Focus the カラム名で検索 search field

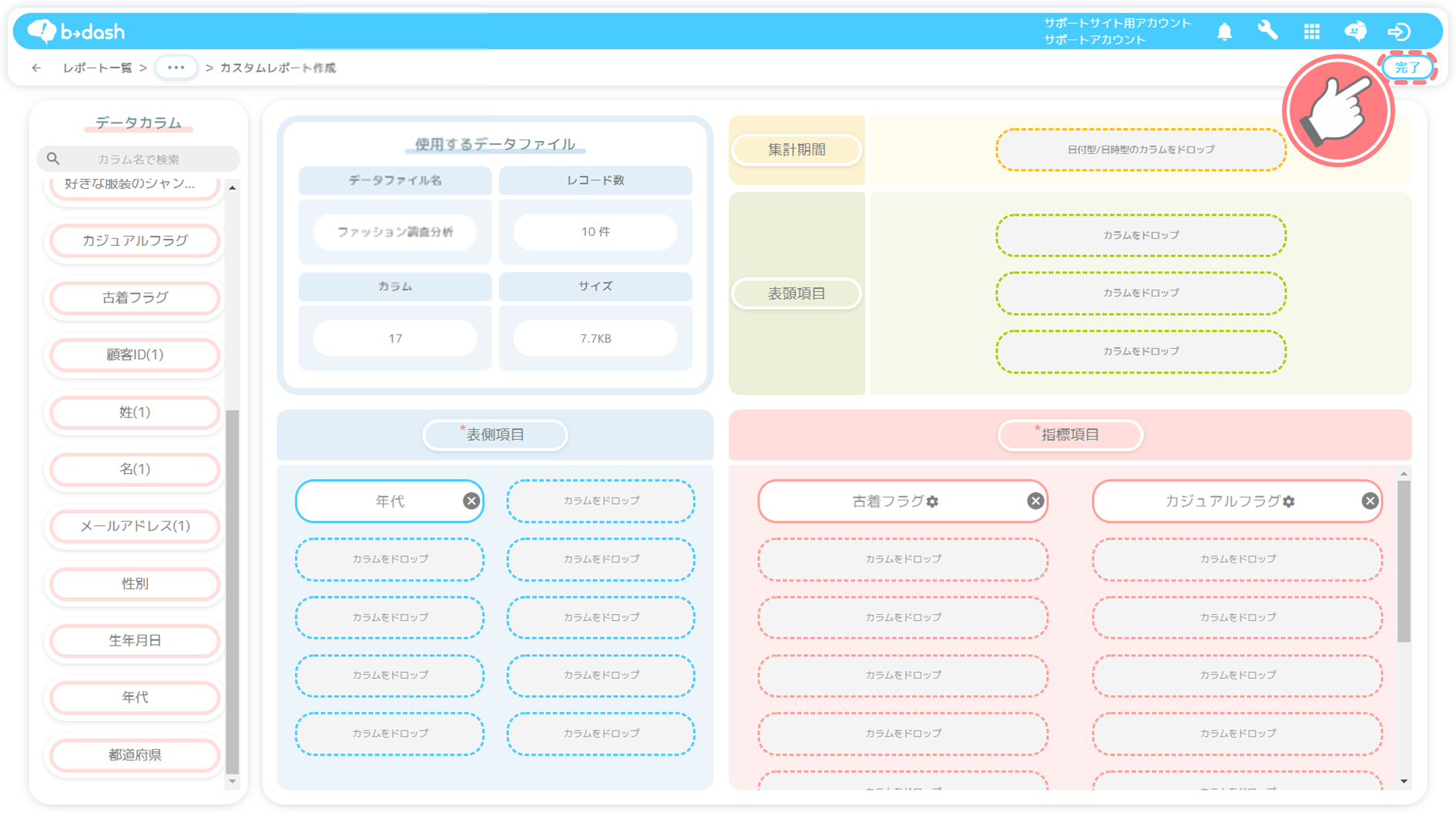pos(139,159)
